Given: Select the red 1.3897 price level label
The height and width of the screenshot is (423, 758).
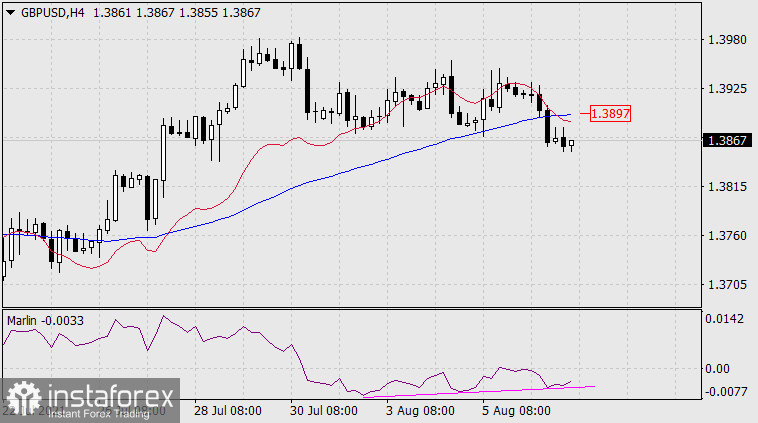Looking at the screenshot, I should (609, 114).
